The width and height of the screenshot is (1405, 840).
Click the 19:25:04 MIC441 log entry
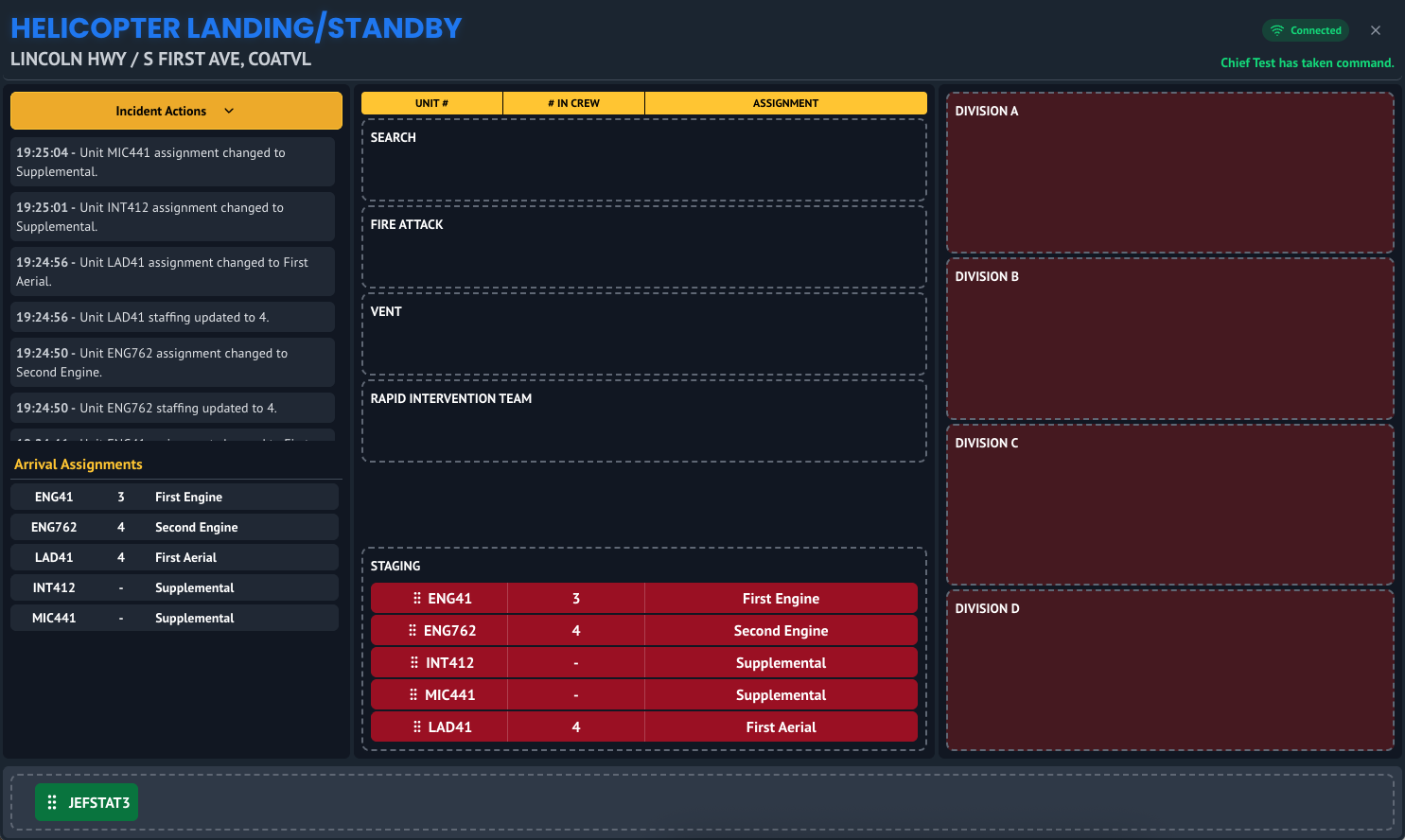(x=172, y=162)
